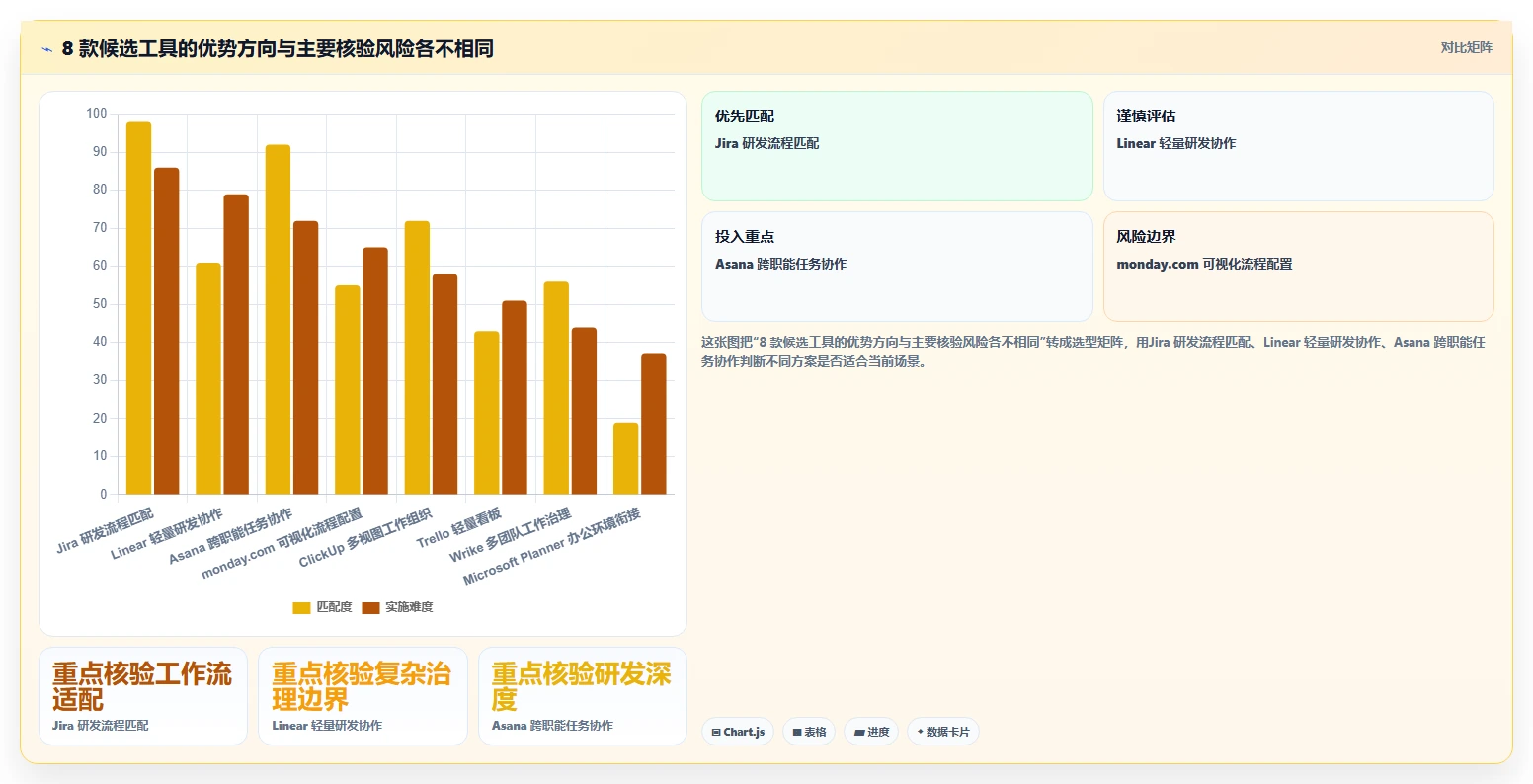This screenshot has height=784, width=1533.
Task: Click the Linear 轻量研发协作 axis label
Action: click(x=167, y=534)
